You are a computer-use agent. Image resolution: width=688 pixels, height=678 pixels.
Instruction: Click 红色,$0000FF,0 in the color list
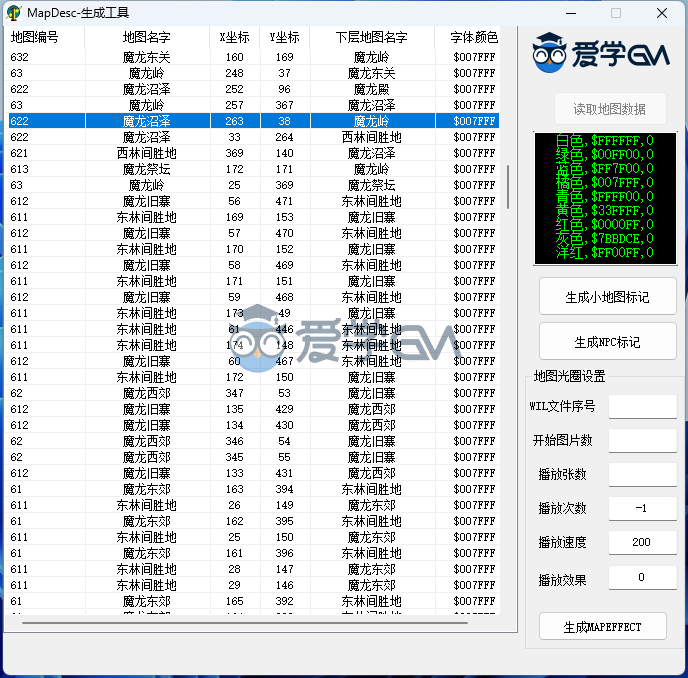tap(605, 225)
